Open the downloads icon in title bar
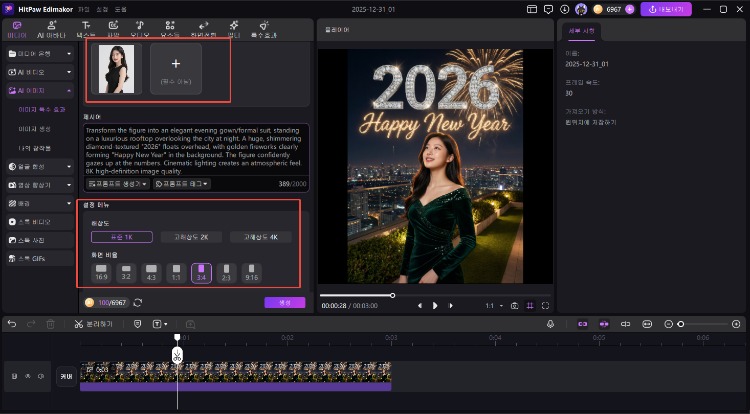Image resolution: width=750 pixels, height=414 pixels. point(564,9)
